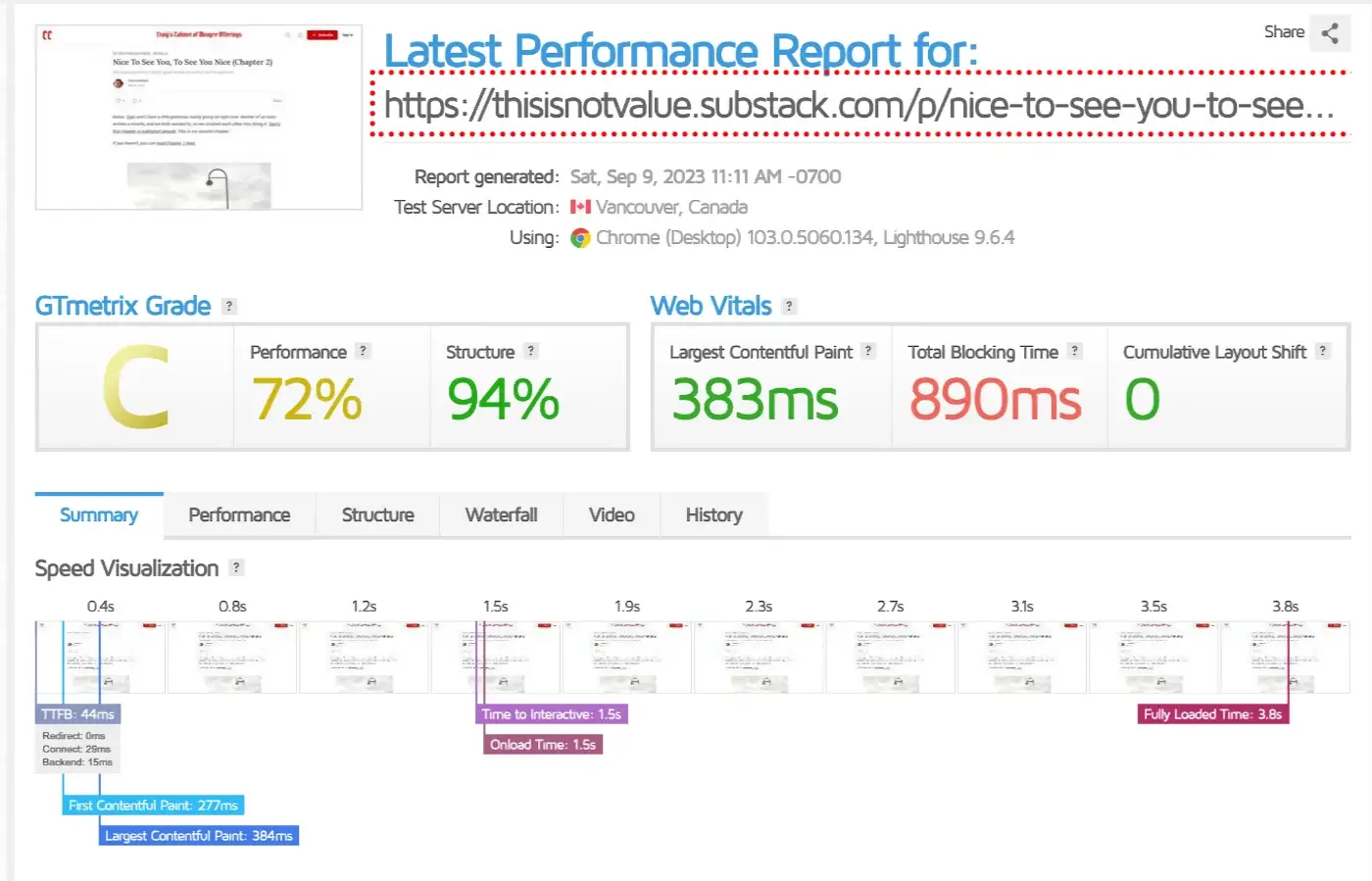Switch to the Waterfall tab
Viewport: 1372px width, 881px height.
tap(502, 514)
